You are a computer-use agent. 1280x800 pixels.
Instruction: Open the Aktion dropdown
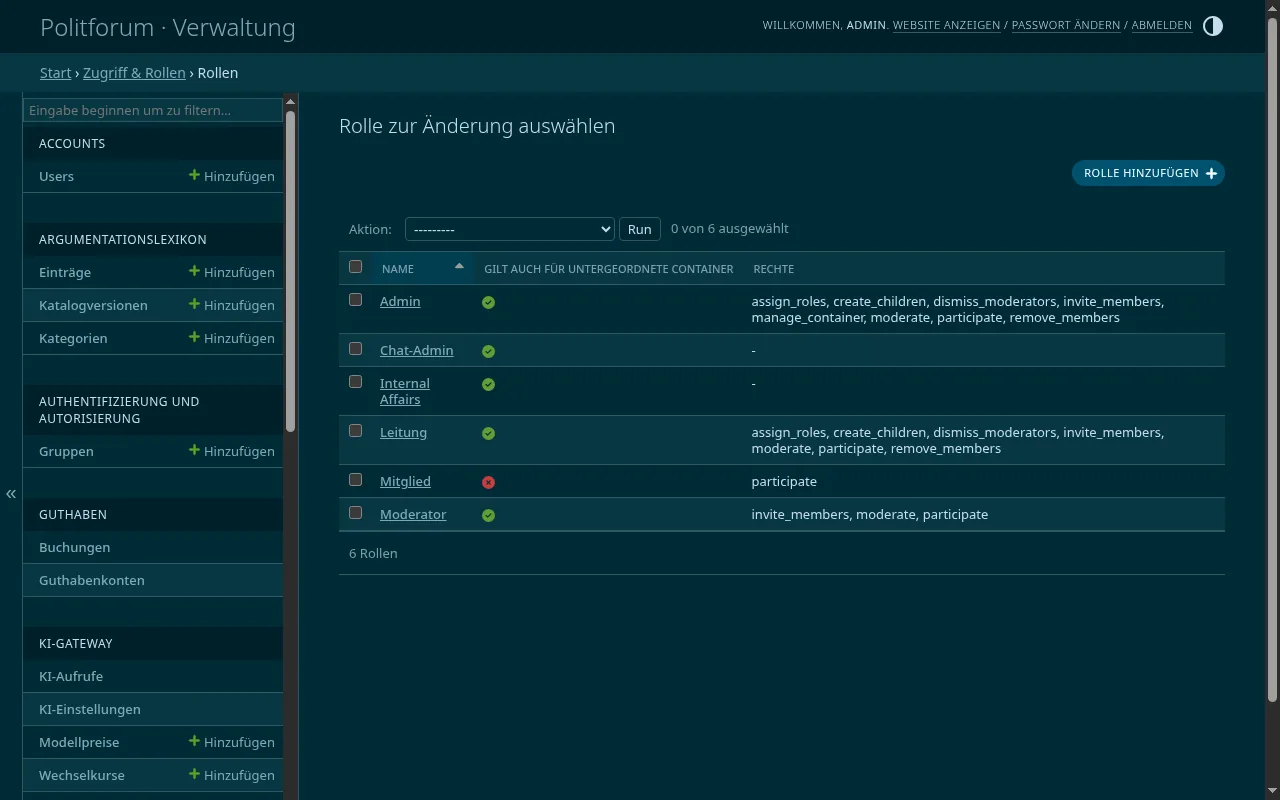(x=509, y=229)
